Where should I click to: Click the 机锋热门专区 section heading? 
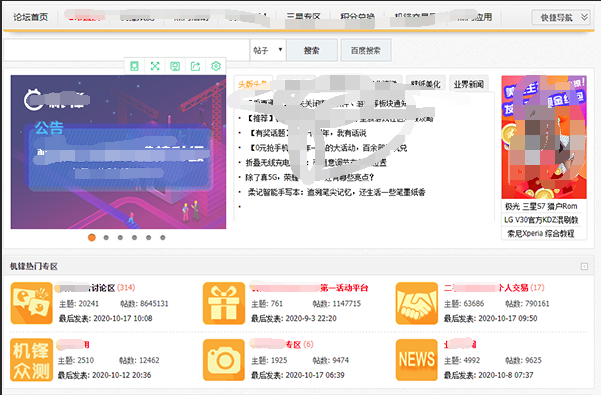click(x=34, y=266)
